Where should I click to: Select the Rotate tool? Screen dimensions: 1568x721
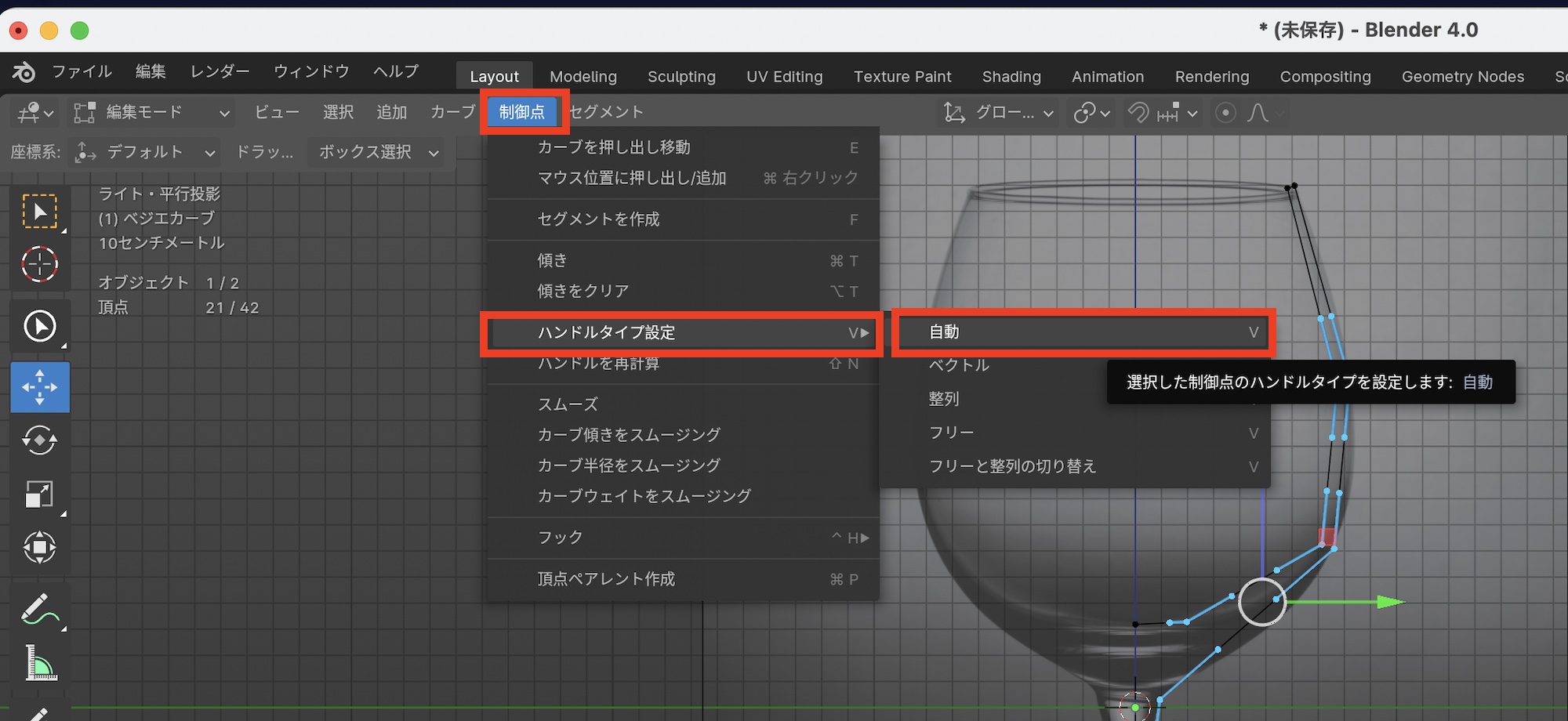[39, 440]
